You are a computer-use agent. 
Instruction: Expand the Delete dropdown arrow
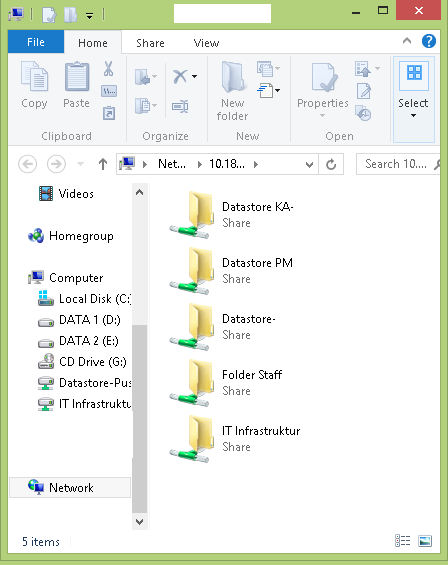(195, 76)
